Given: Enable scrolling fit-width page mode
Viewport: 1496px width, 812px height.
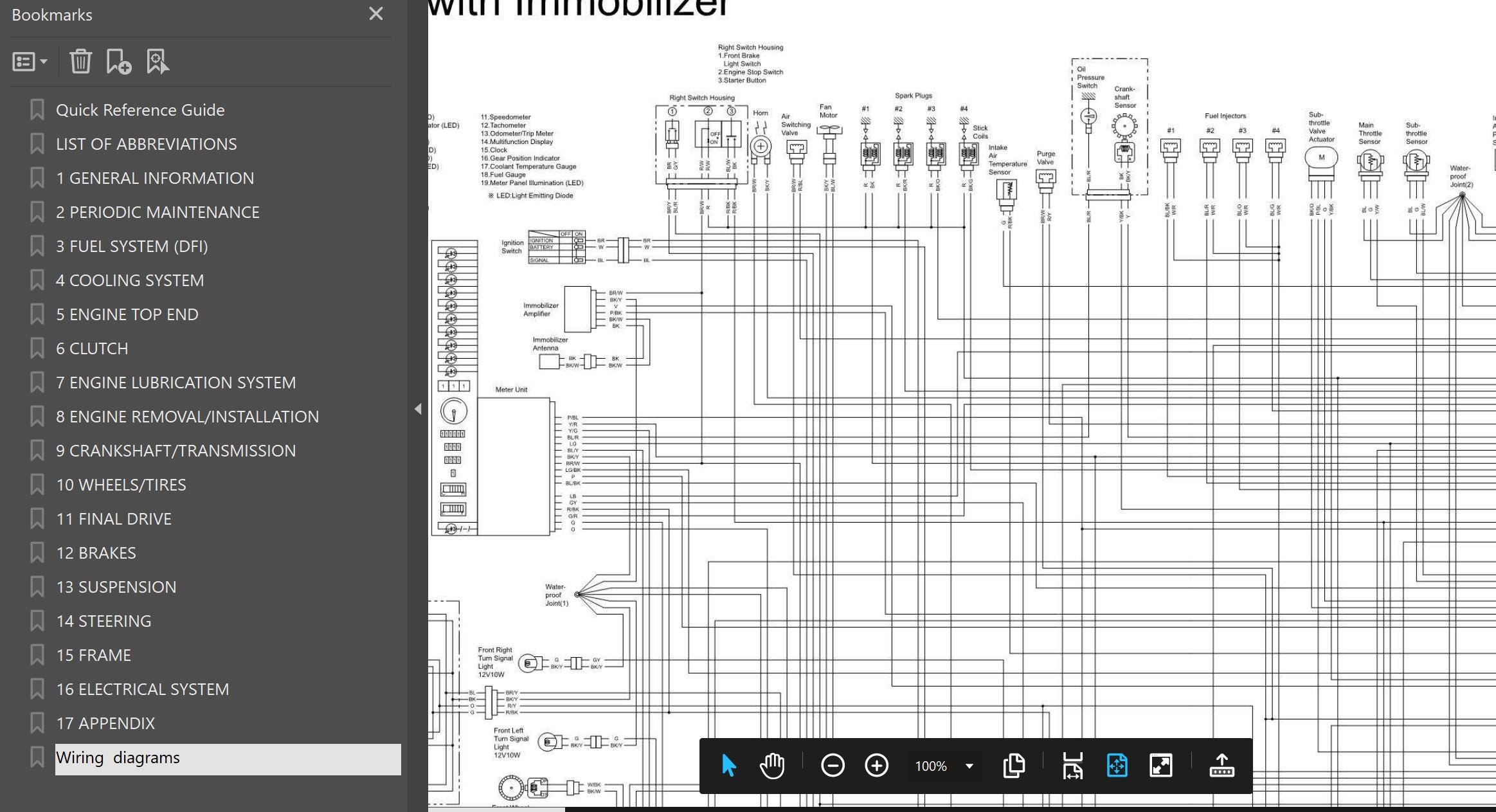Looking at the screenshot, I should coord(1073,766).
